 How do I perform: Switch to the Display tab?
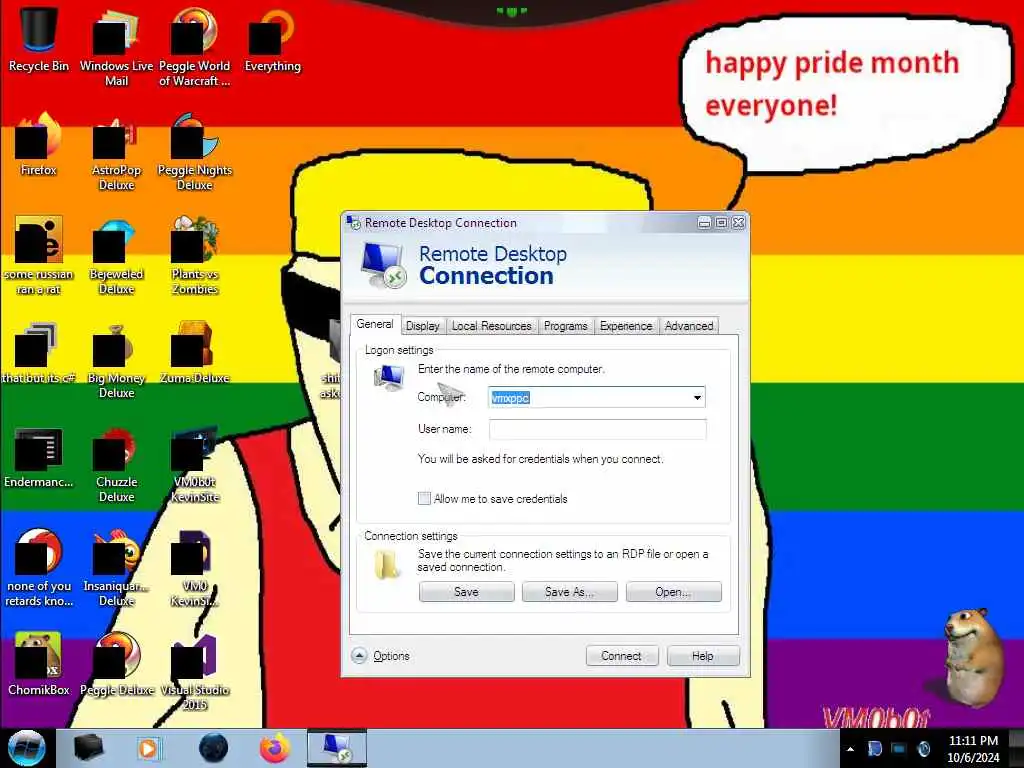(x=423, y=326)
